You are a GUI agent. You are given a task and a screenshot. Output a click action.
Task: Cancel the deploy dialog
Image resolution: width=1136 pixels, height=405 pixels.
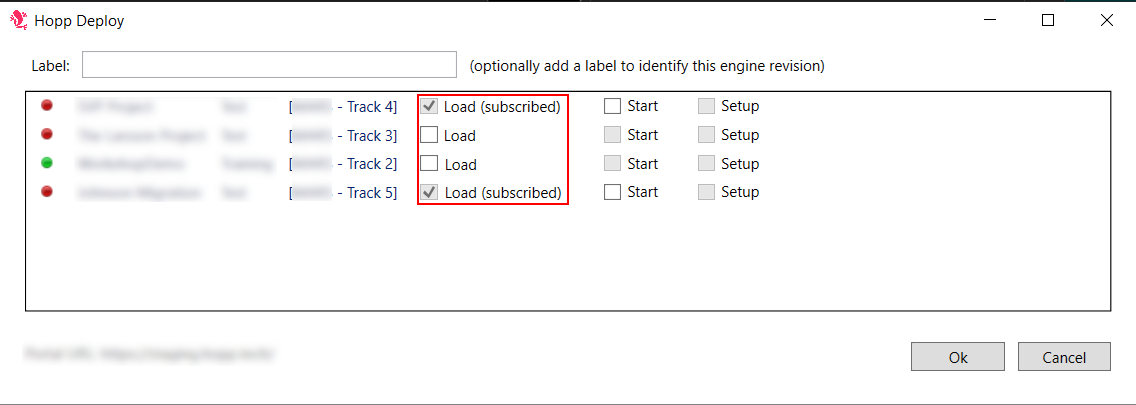click(x=1064, y=357)
